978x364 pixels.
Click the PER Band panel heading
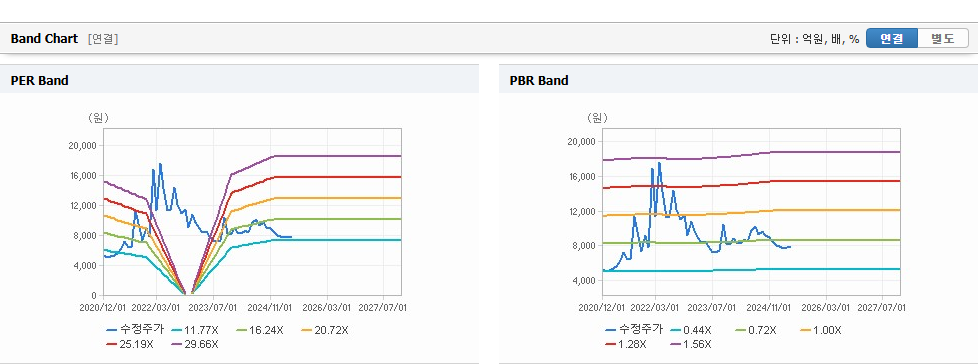39,80
